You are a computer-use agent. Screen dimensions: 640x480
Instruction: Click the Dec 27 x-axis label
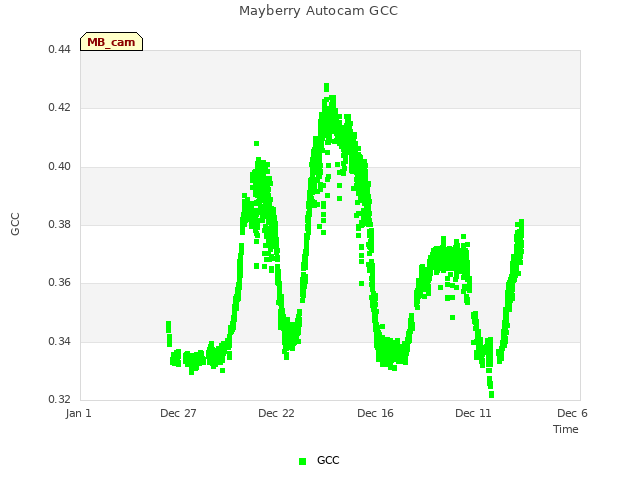click(178, 413)
